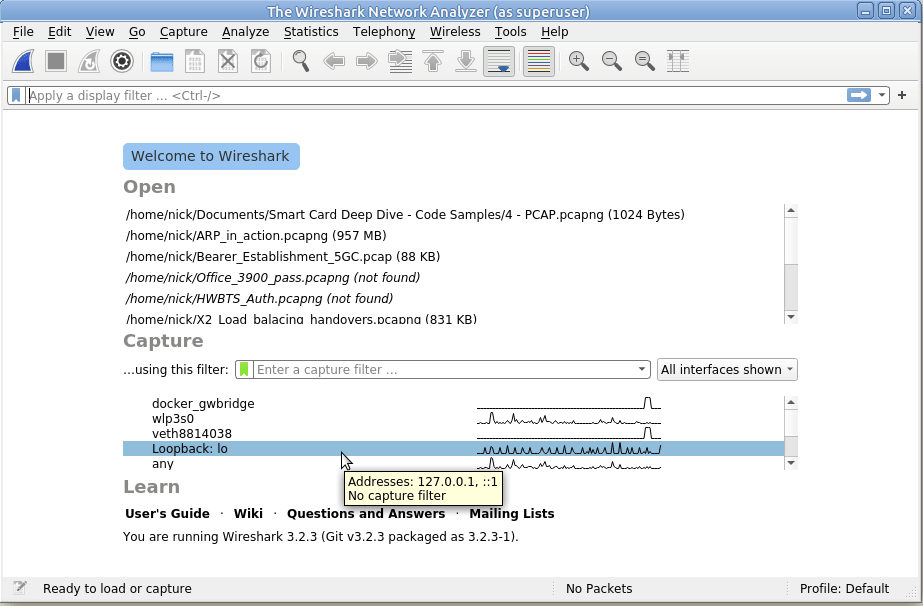Open the View menu
This screenshot has height=606, width=923.
[x=100, y=32]
